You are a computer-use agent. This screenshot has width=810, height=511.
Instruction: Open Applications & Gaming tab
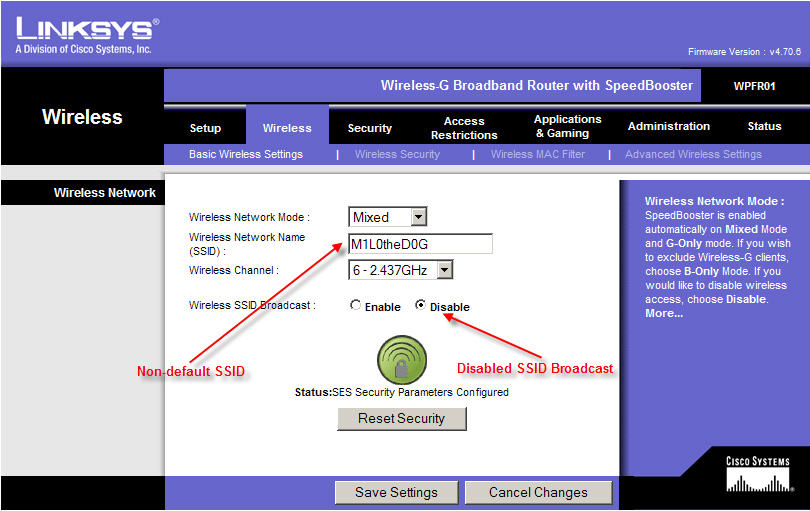tap(567, 127)
